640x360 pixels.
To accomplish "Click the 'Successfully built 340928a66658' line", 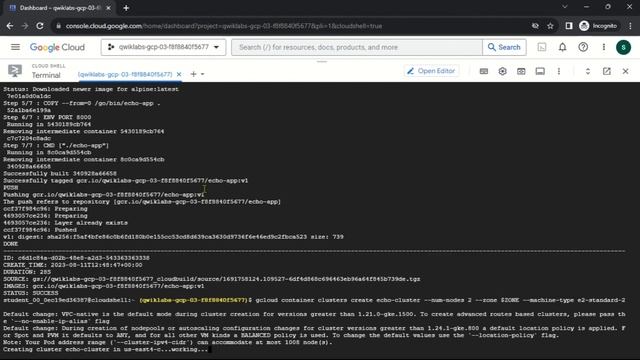I will [60, 173].
